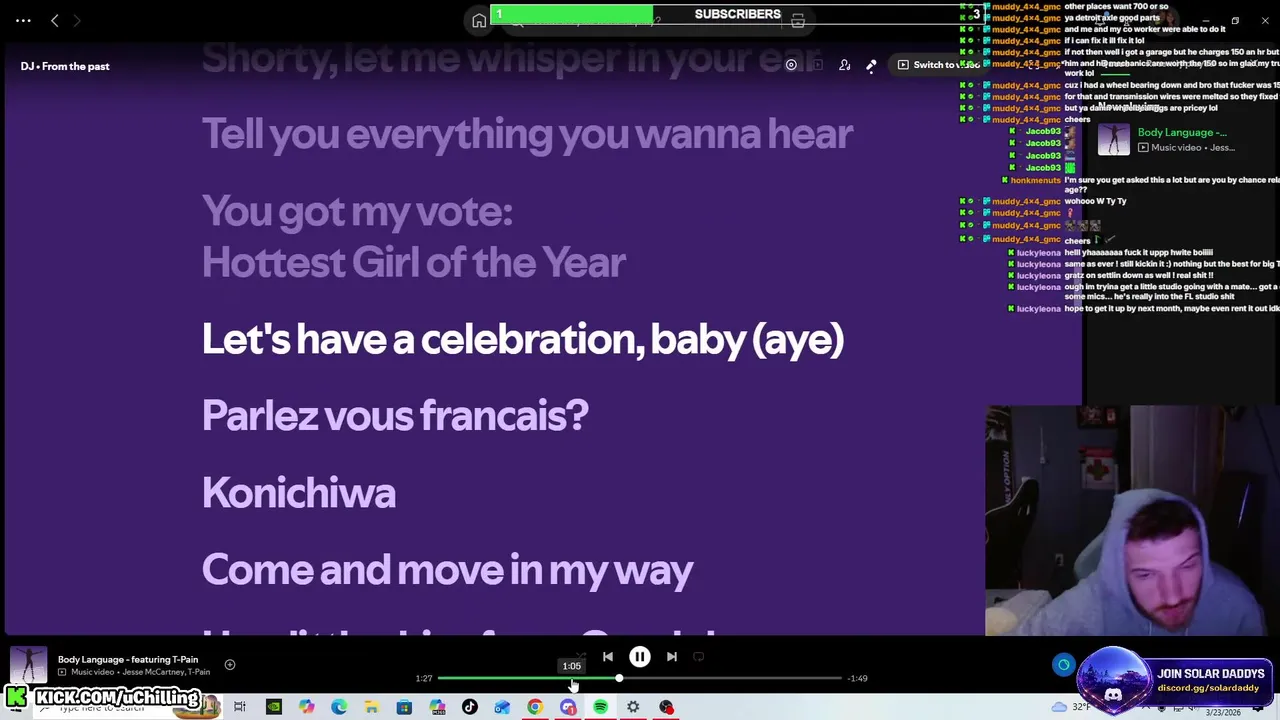This screenshot has height=720, width=1280.
Task: Pause the current song
Action: pos(639,657)
